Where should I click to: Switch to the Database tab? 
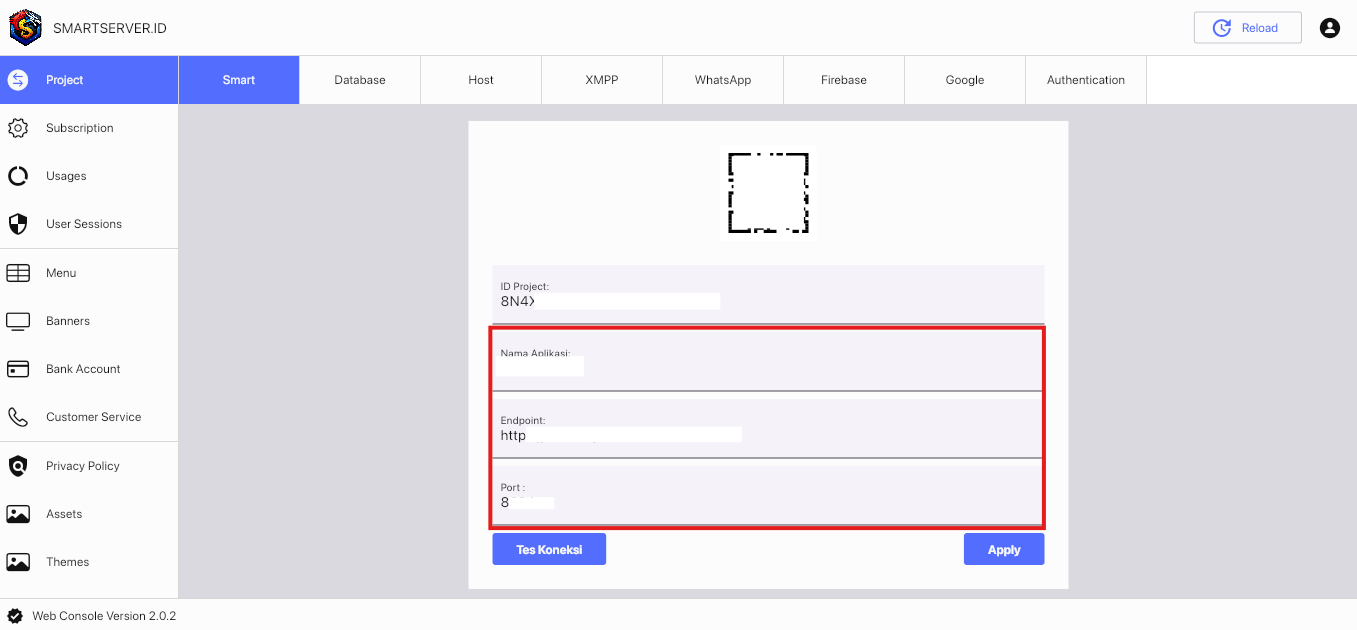[359, 79]
